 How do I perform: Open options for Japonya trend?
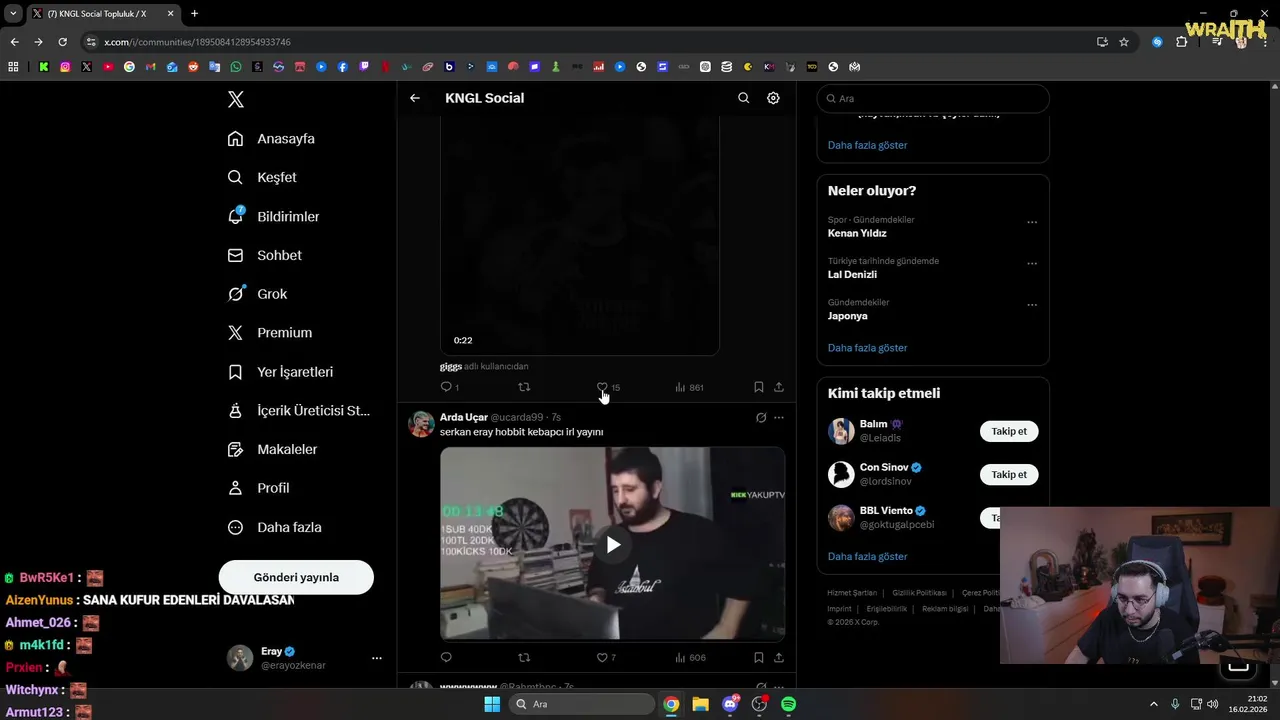[1032, 305]
